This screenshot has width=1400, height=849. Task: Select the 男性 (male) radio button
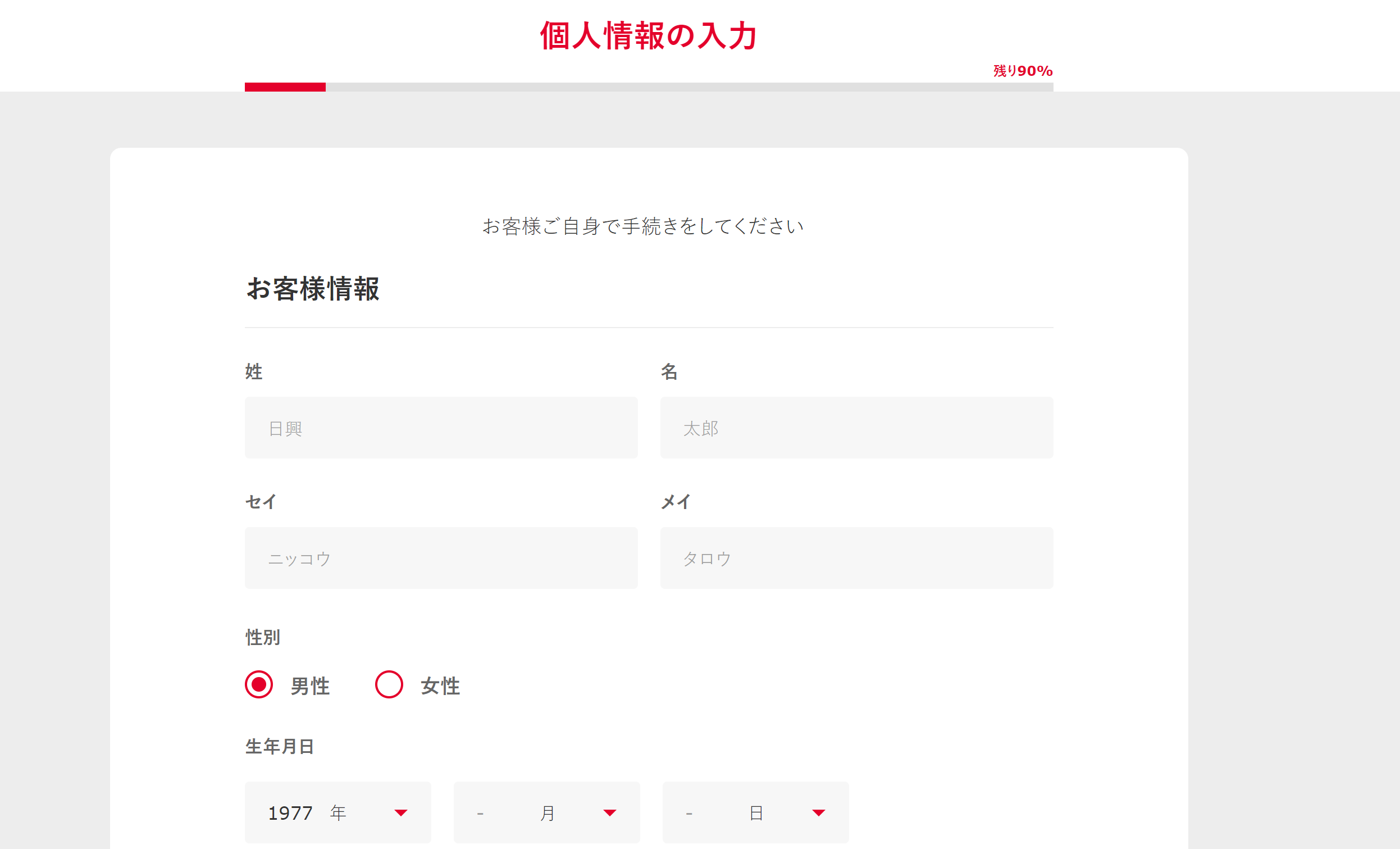[258, 685]
